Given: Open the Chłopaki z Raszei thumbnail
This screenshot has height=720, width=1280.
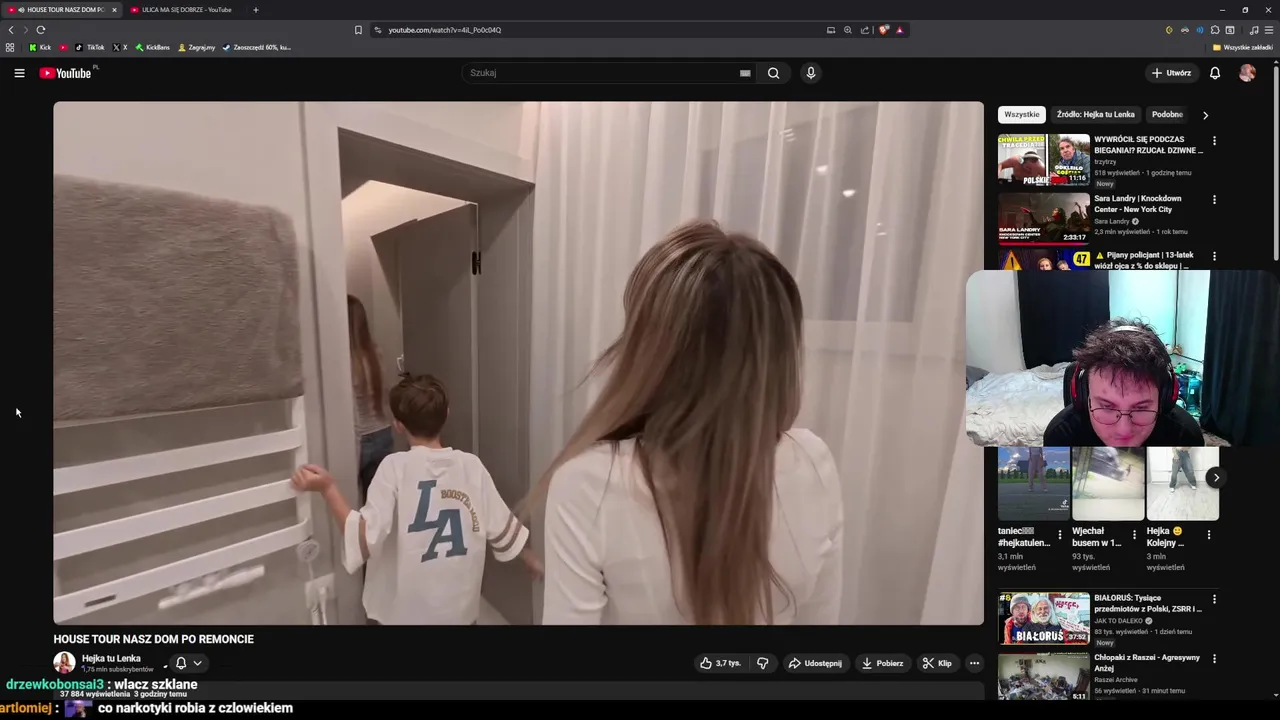Looking at the screenshot, I should point(1044,676).
